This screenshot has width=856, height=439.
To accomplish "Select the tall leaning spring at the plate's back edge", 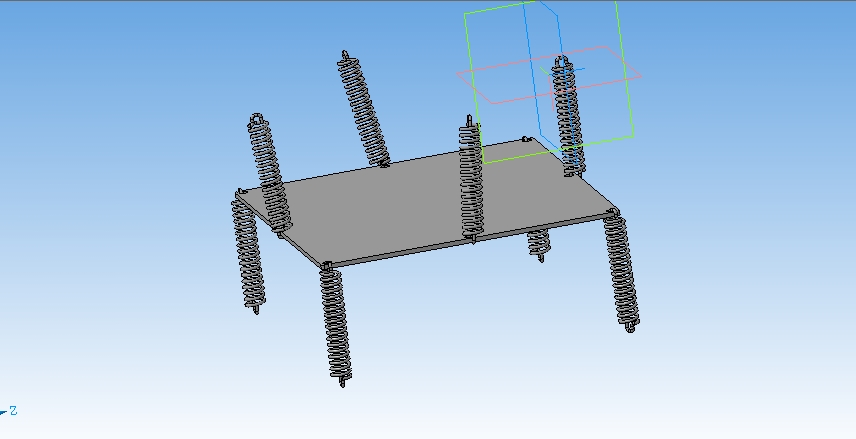I will tap(363, 110).
